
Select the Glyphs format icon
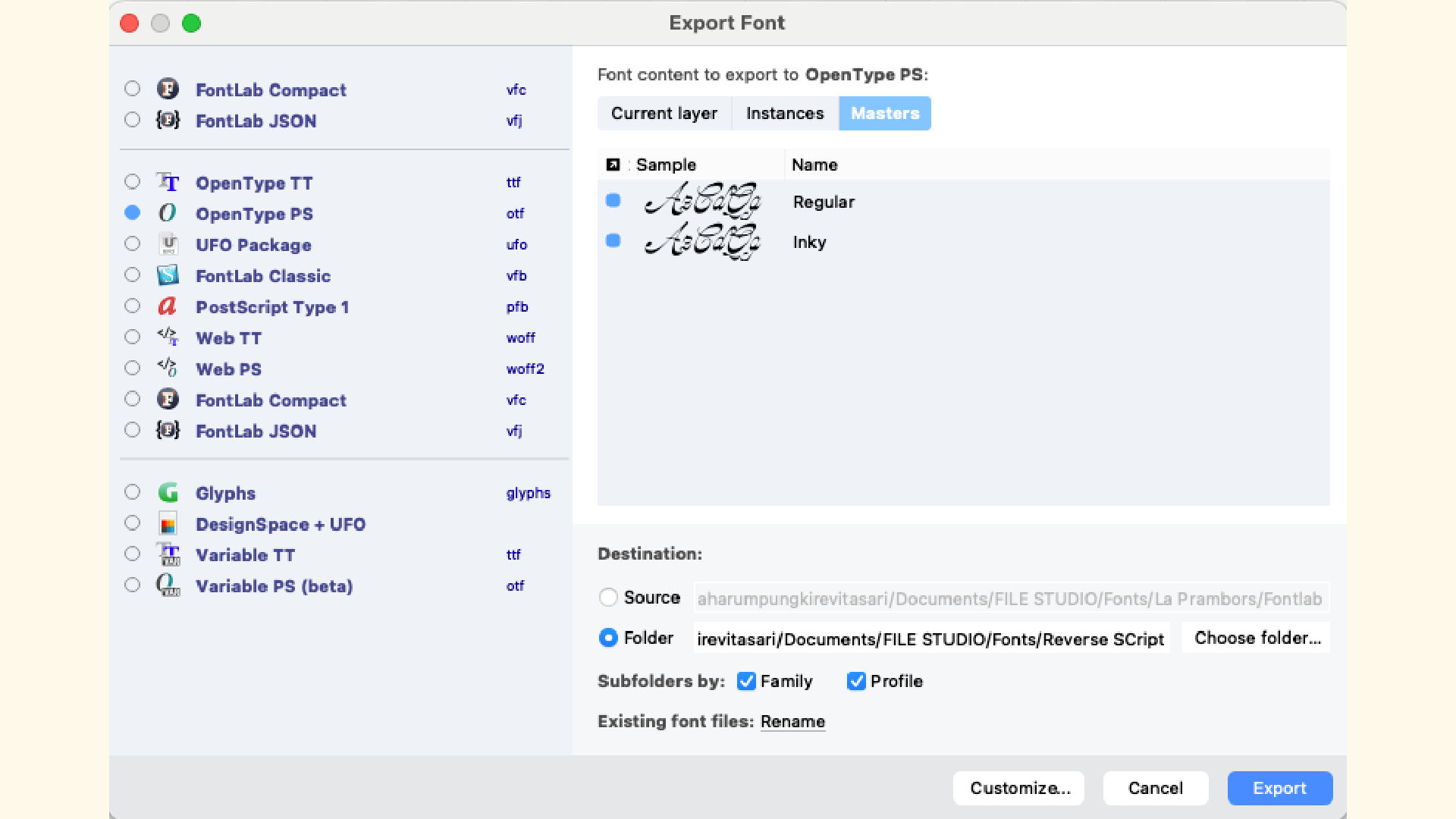click(168, 493)
